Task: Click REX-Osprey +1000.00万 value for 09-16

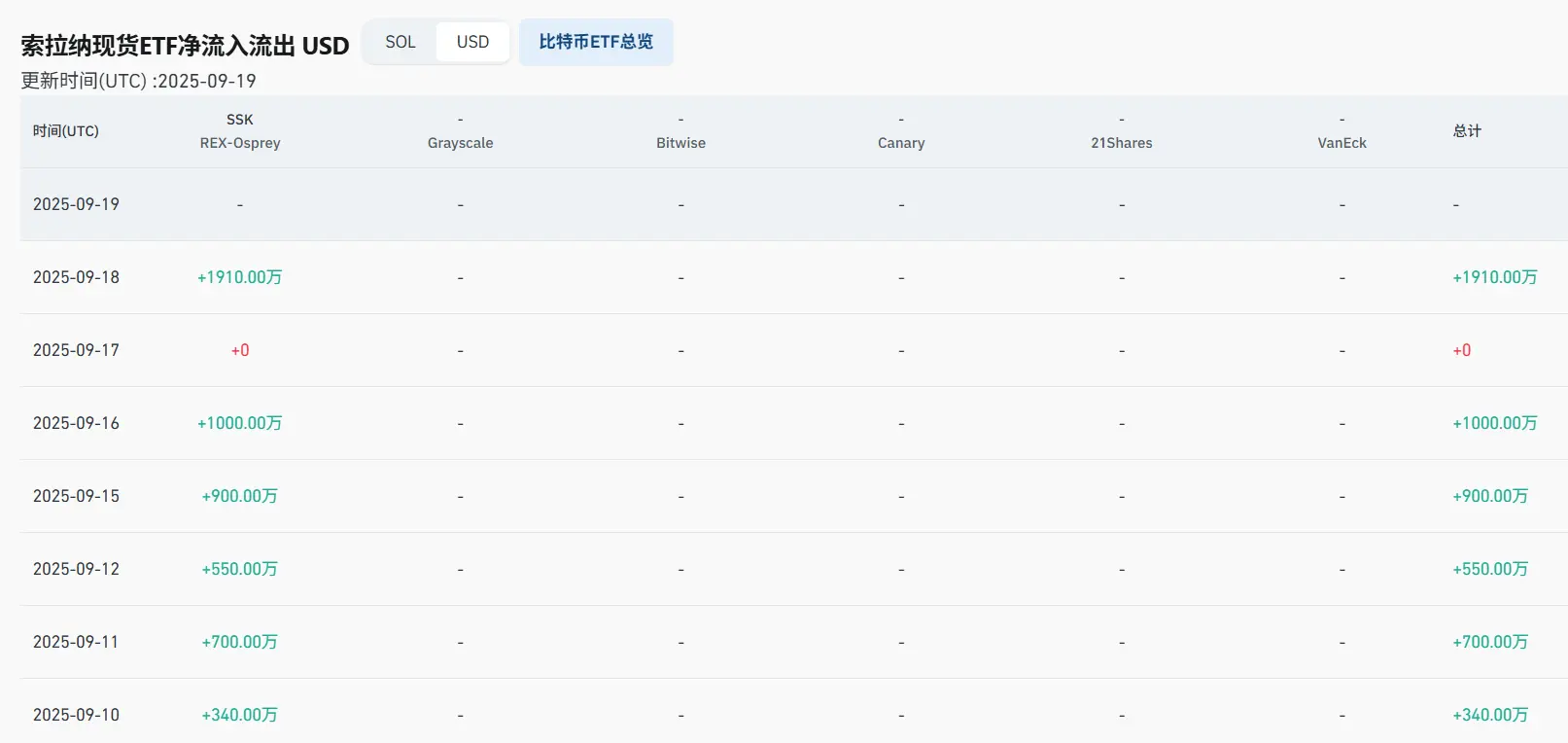Action: point(240,423)
